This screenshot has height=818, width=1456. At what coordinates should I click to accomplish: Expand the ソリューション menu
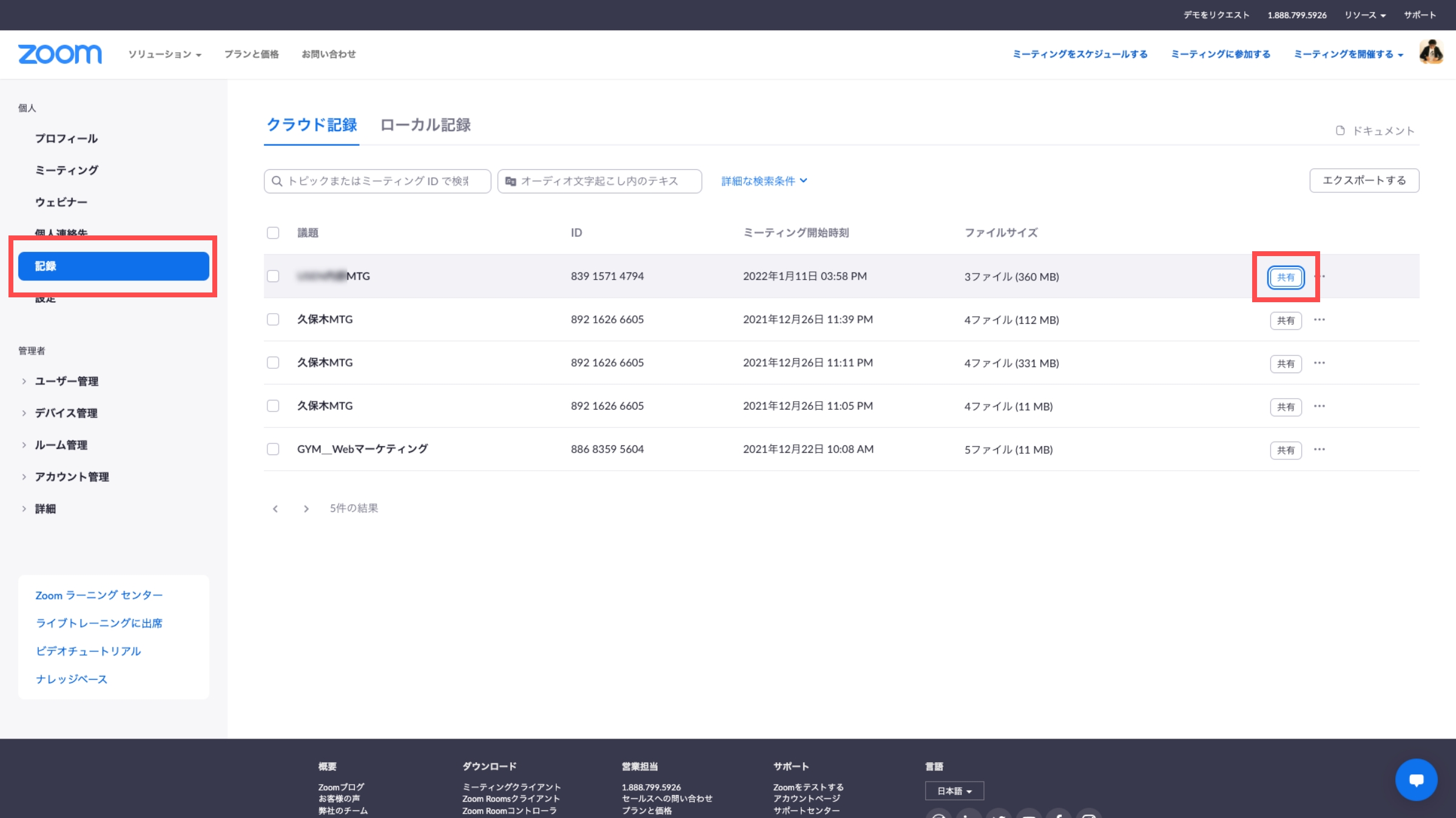click(x=164, y=54)
